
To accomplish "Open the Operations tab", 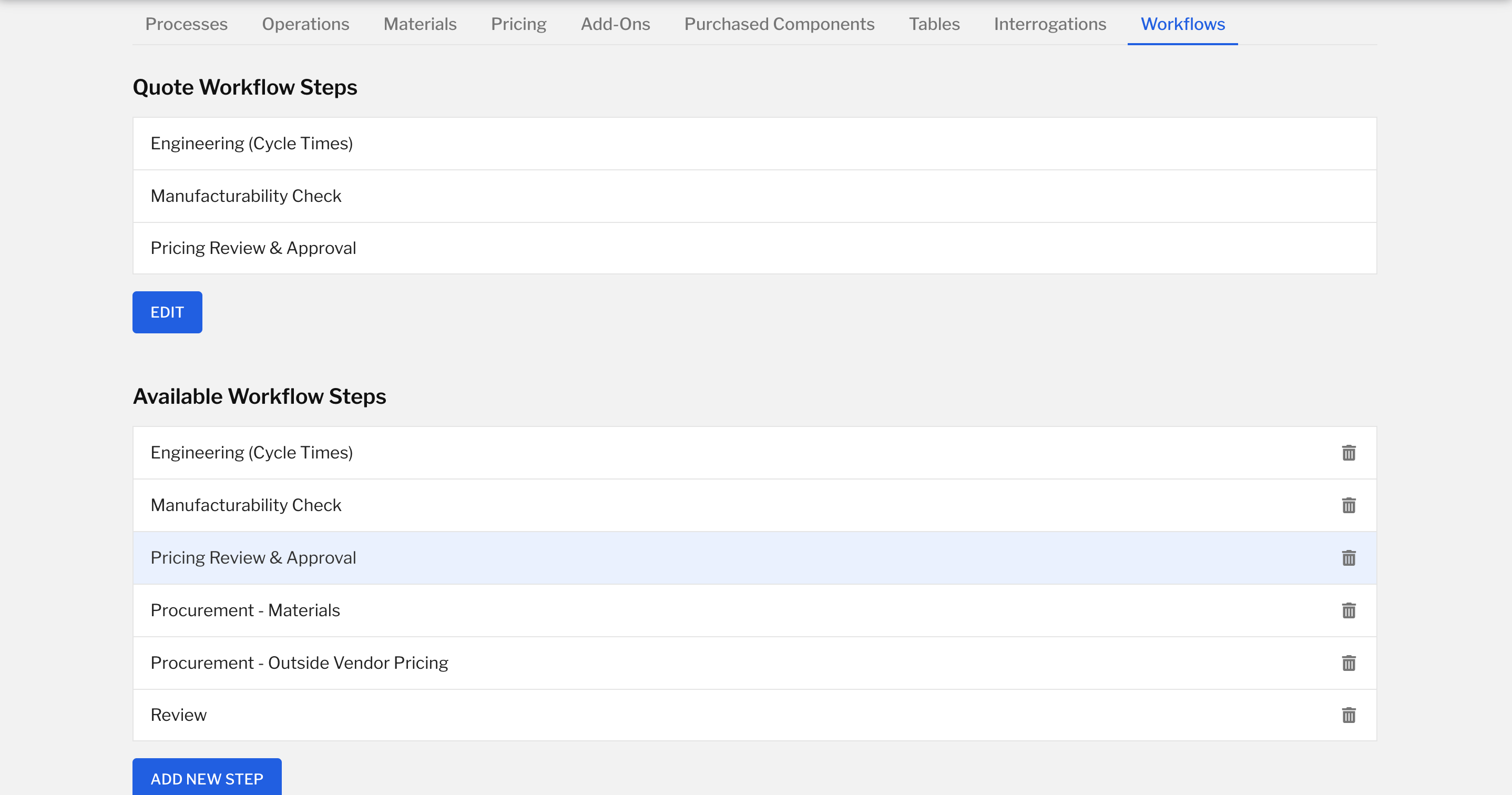I will click(x=305, y=24).
